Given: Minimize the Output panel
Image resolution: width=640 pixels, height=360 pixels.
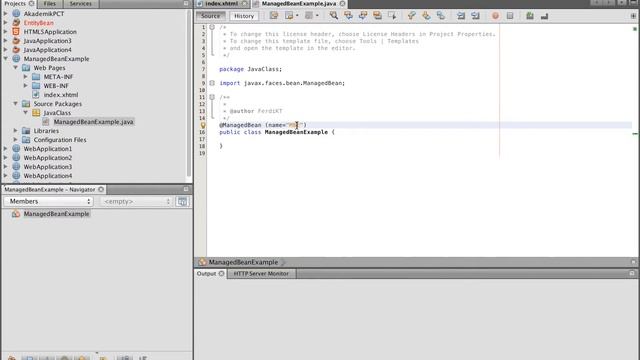Looking at the screenshot, I should pyautogui.click(x=632, y=273).
